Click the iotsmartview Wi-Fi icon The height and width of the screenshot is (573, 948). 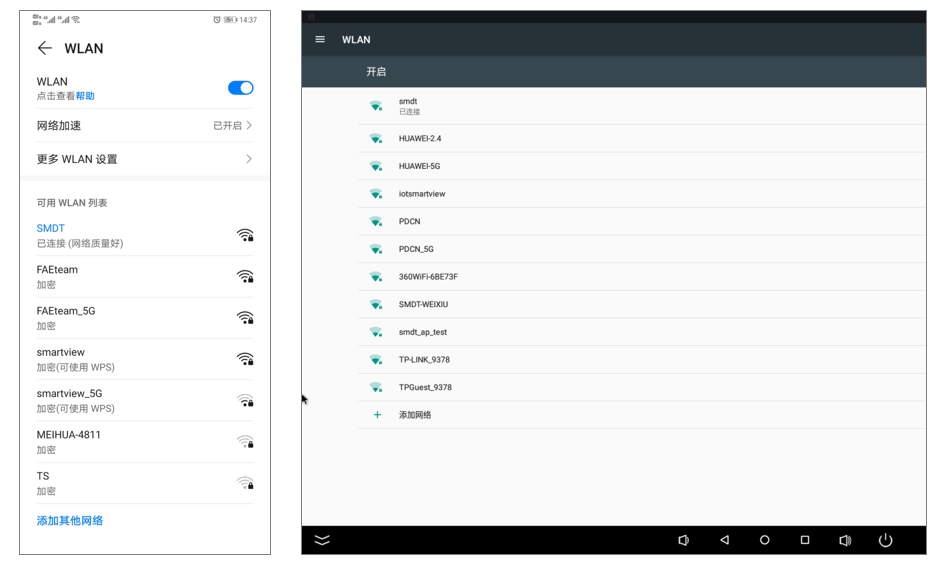point(376,194)
